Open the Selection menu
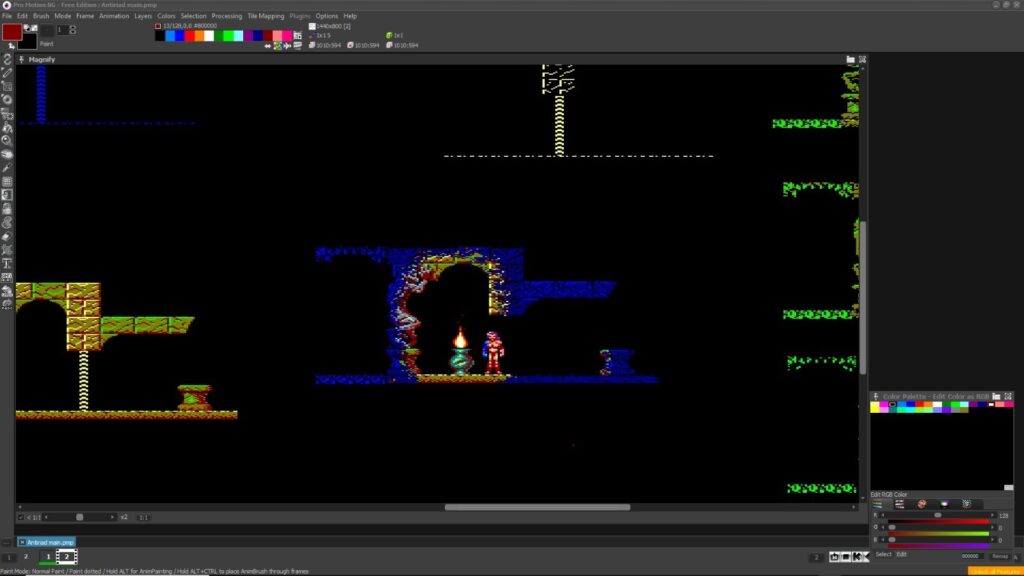The height and width of the screenshot is (576, 1024). pos(193,16)
